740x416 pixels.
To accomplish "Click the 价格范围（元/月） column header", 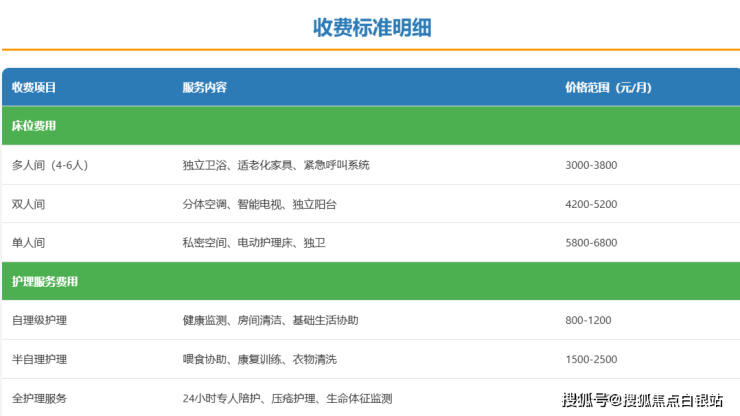I will [608, 87].
